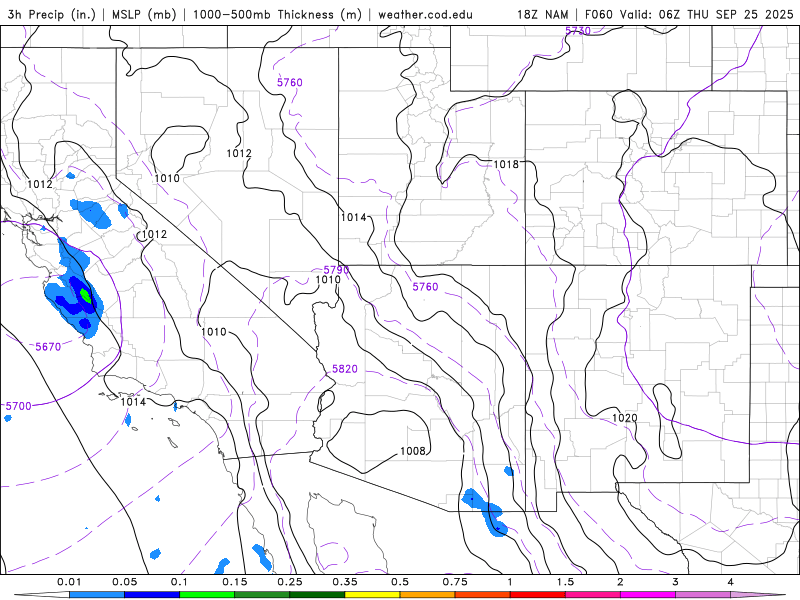Click the 'weather.cod.edu' source text
This screenshot has height=600, width=800.
[425, 14]
